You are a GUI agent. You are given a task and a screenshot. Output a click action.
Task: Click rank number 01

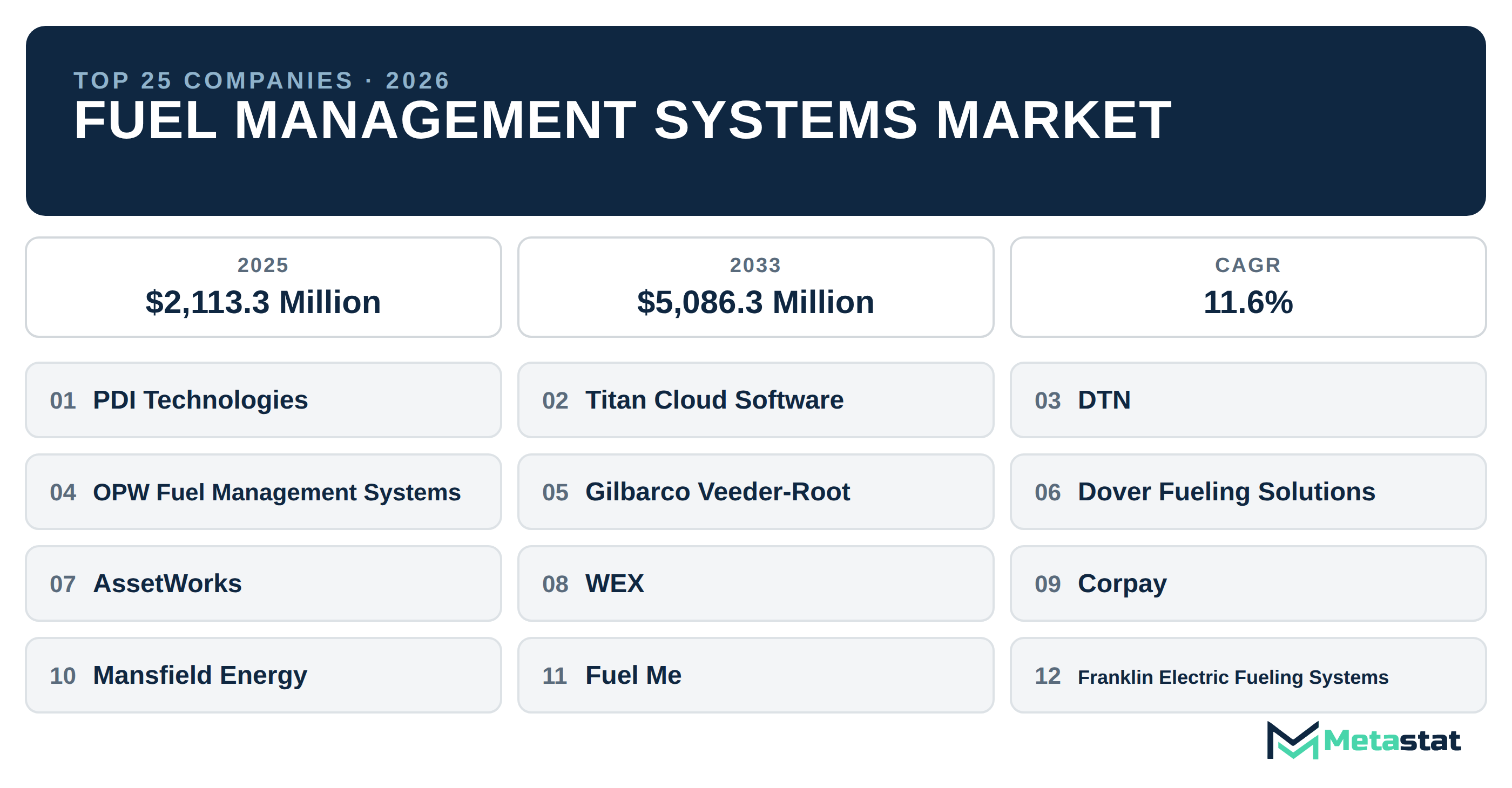[x=63, y=401]
